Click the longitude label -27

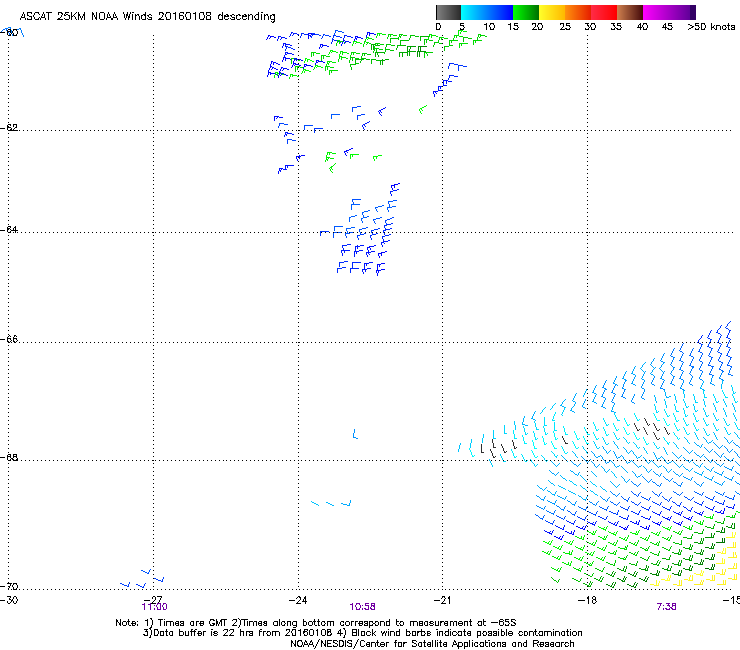coord(153,599)
